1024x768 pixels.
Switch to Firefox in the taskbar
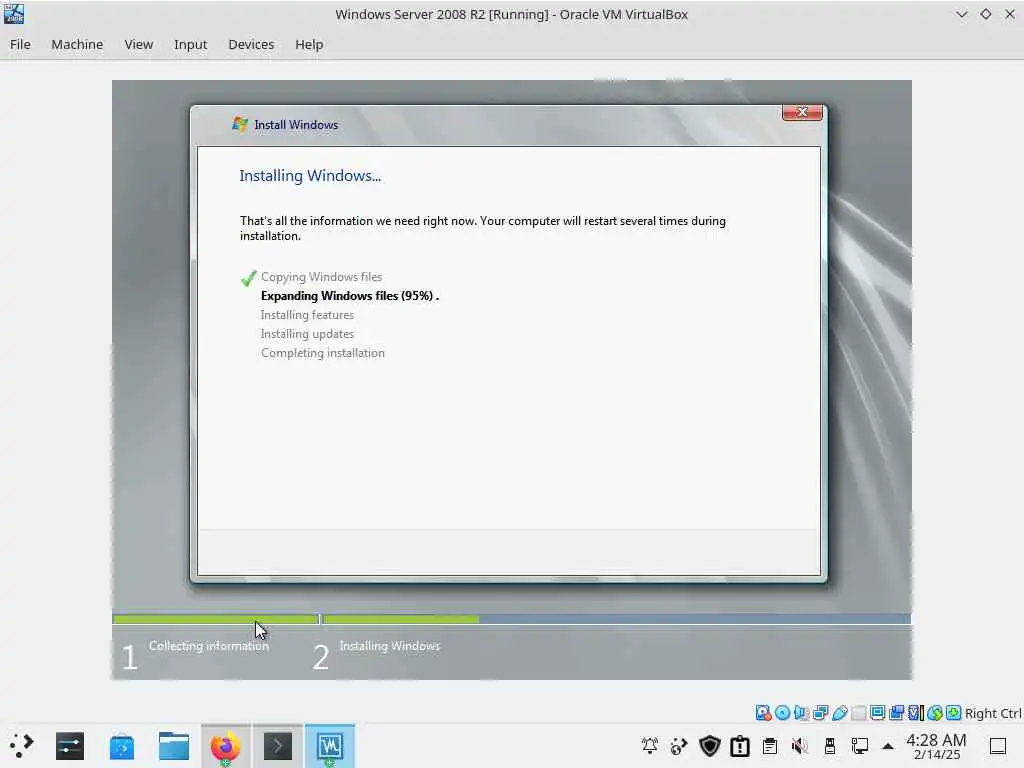click(225, 746)
